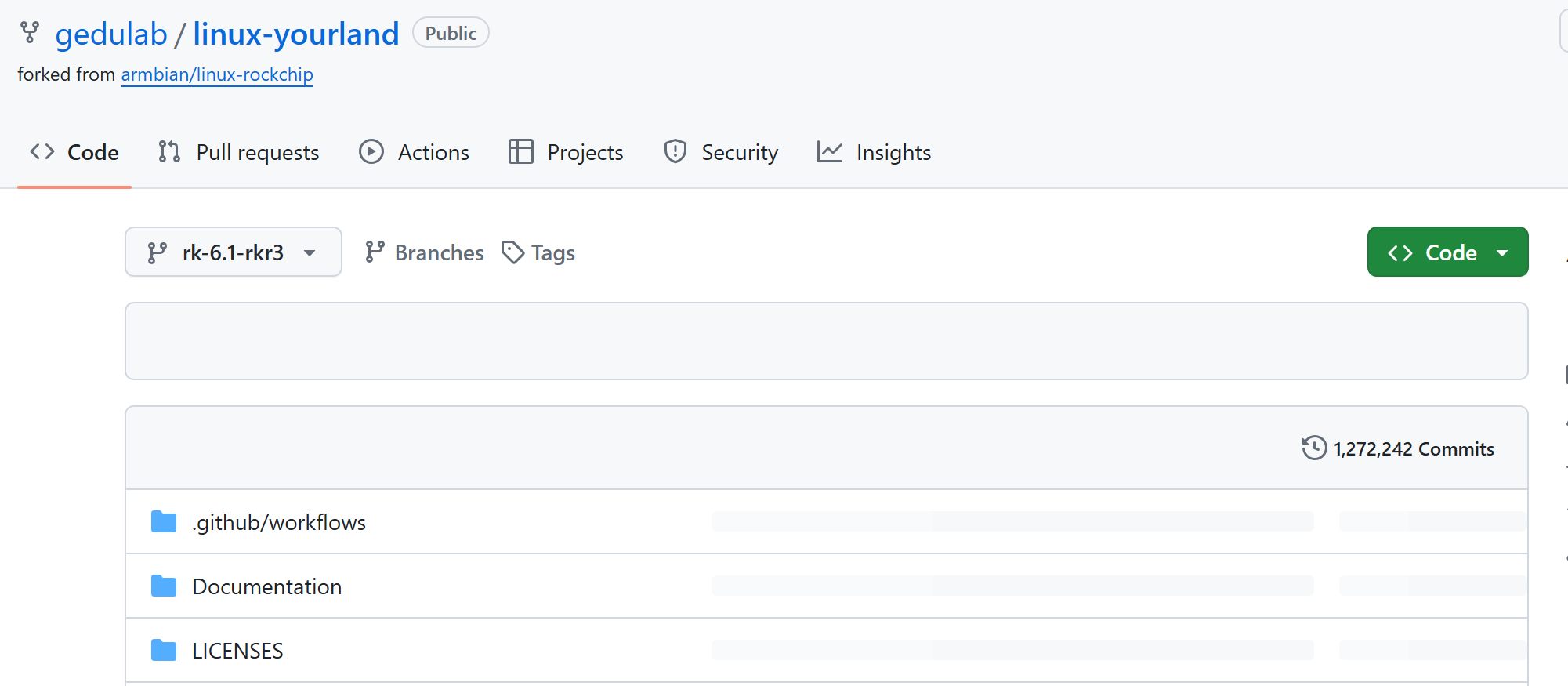This screenshot has width=1568, height=686.
Task: Click the Branches git-branch icon
Action: pos(375,252)
